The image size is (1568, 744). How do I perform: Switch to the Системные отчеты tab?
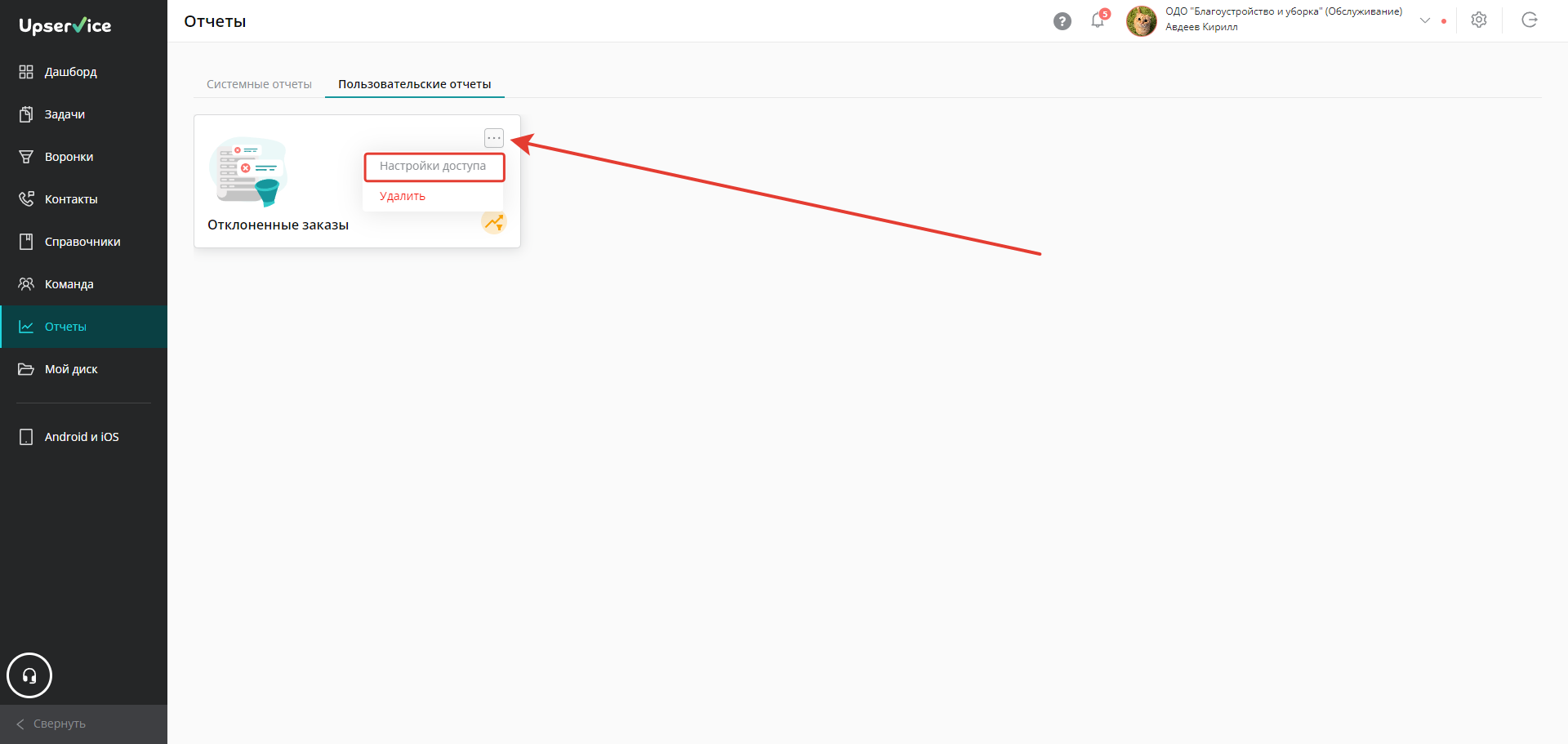click(x=259, y=84)
